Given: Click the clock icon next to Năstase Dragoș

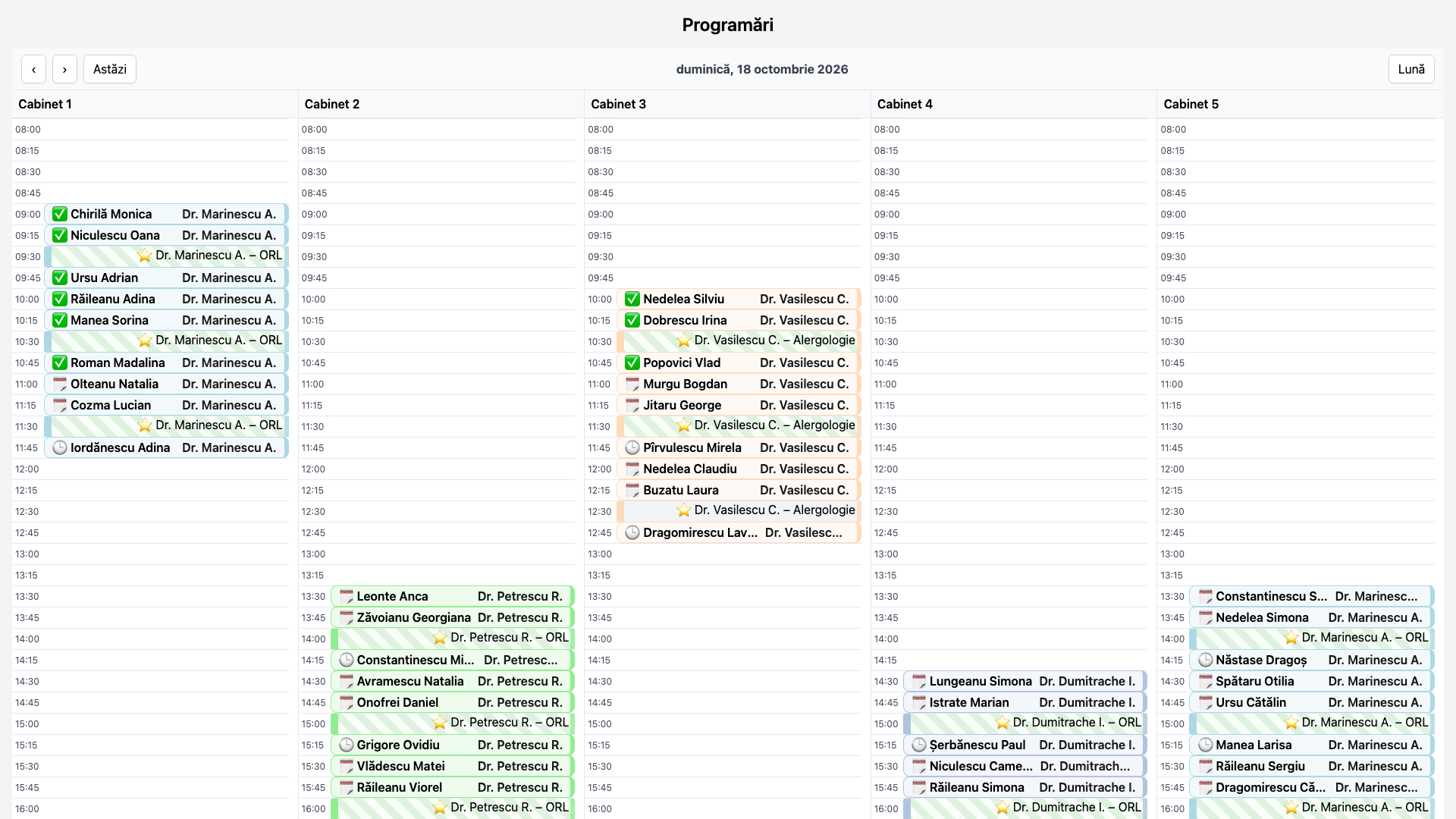Looking at the screenshot, I should click(x=1206, y=660).
